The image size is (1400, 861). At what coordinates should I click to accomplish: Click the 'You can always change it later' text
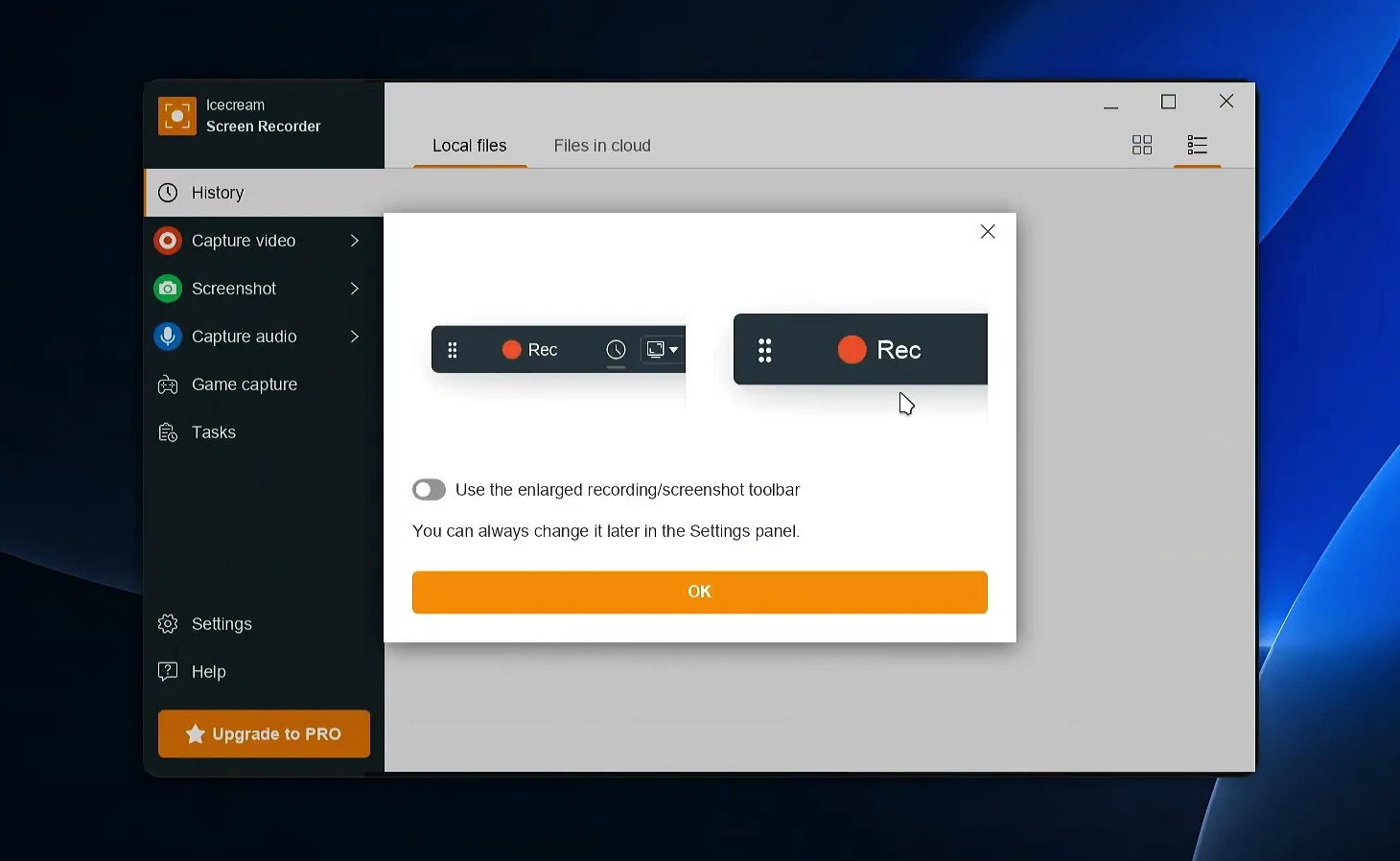pyautogui.click(x=606, y=531)
